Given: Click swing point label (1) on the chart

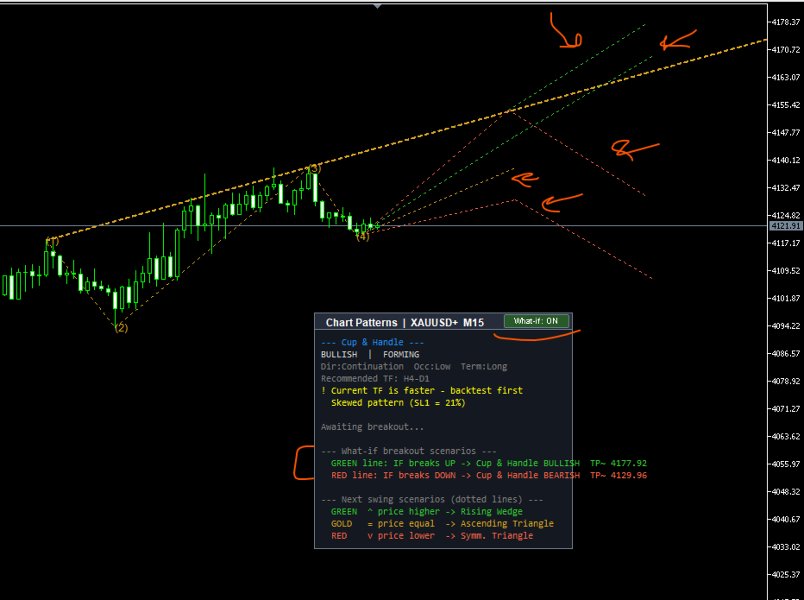Looking at the screenshot, I should 53,241.
